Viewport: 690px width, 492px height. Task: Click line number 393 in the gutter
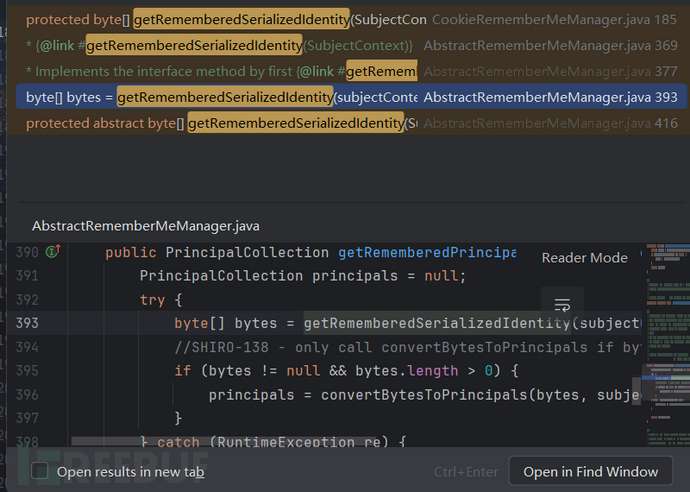(27, 323)
